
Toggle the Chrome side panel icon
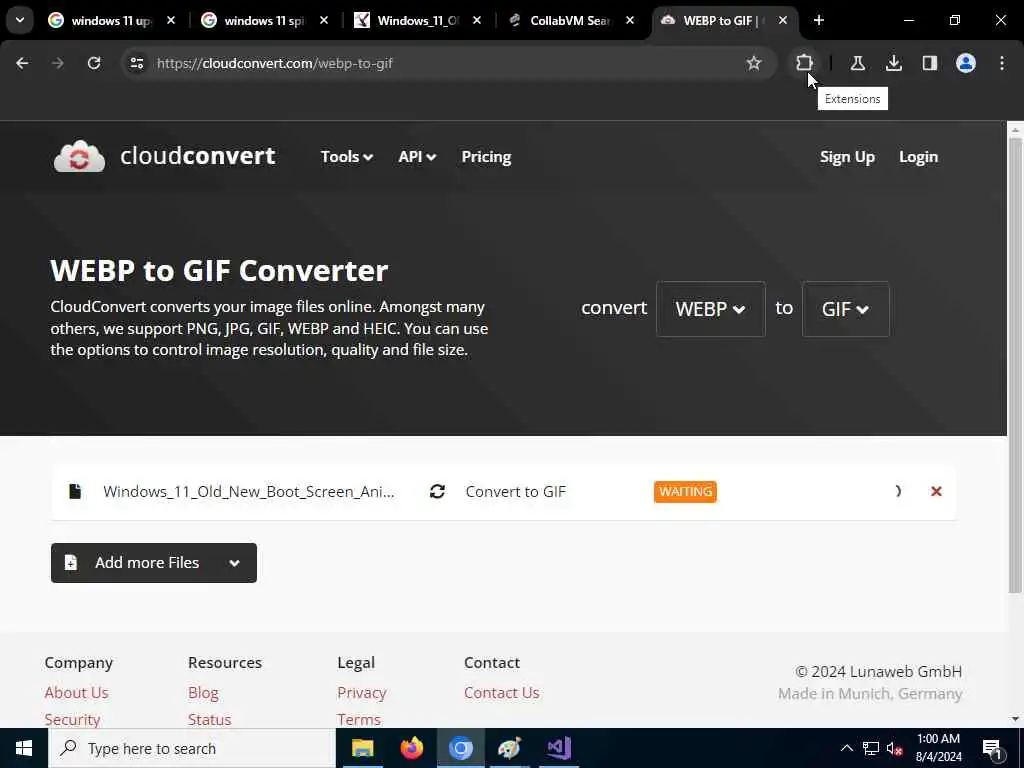pyautogui.click(x=929, y=63)
